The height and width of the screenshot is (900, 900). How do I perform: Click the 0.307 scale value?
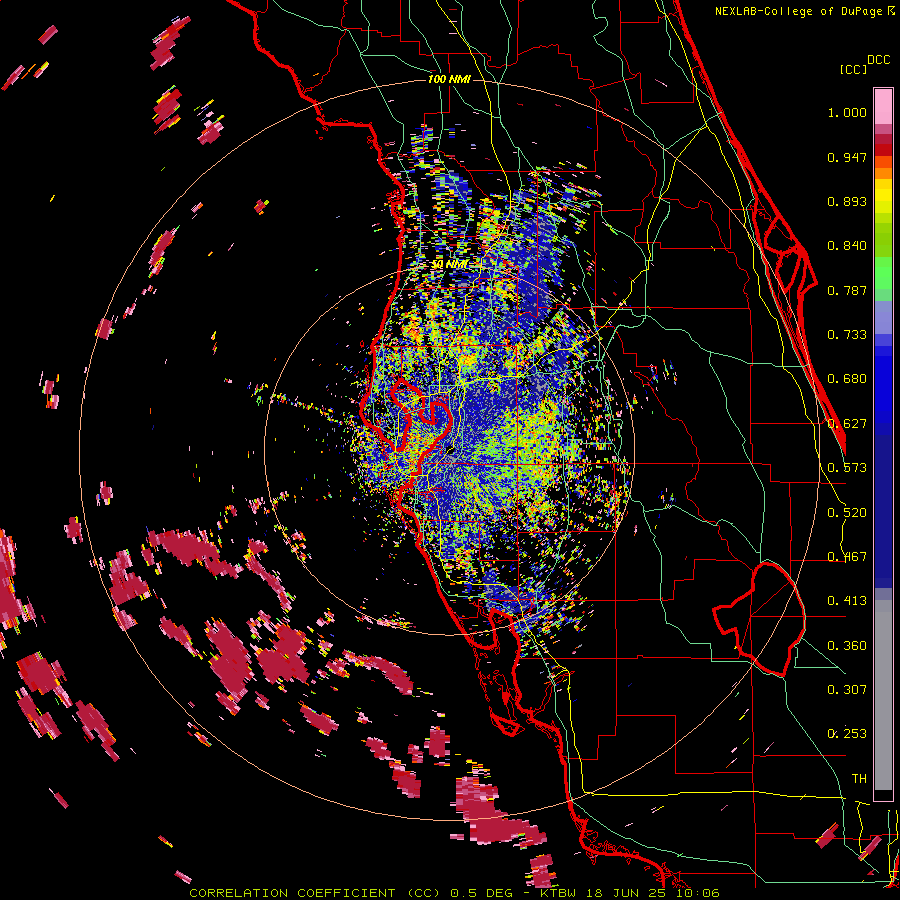point(847,690)
